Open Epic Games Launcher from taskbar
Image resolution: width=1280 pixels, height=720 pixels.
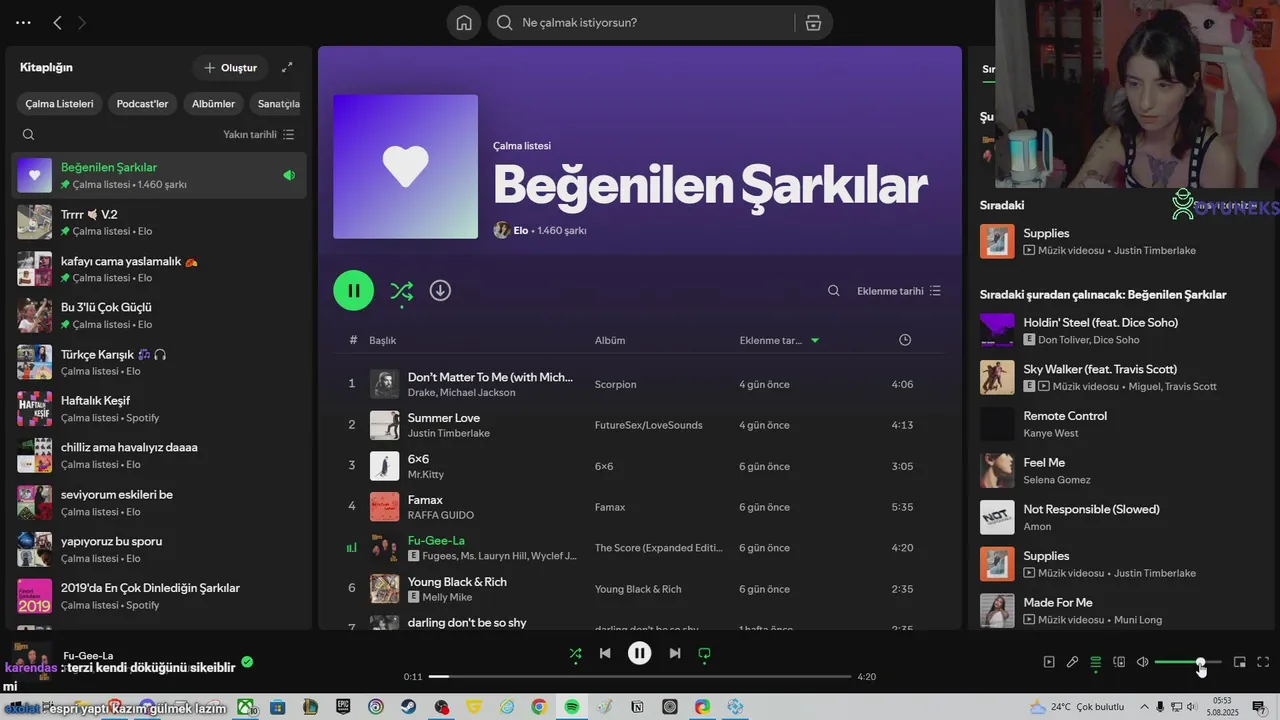pos(343,707)
